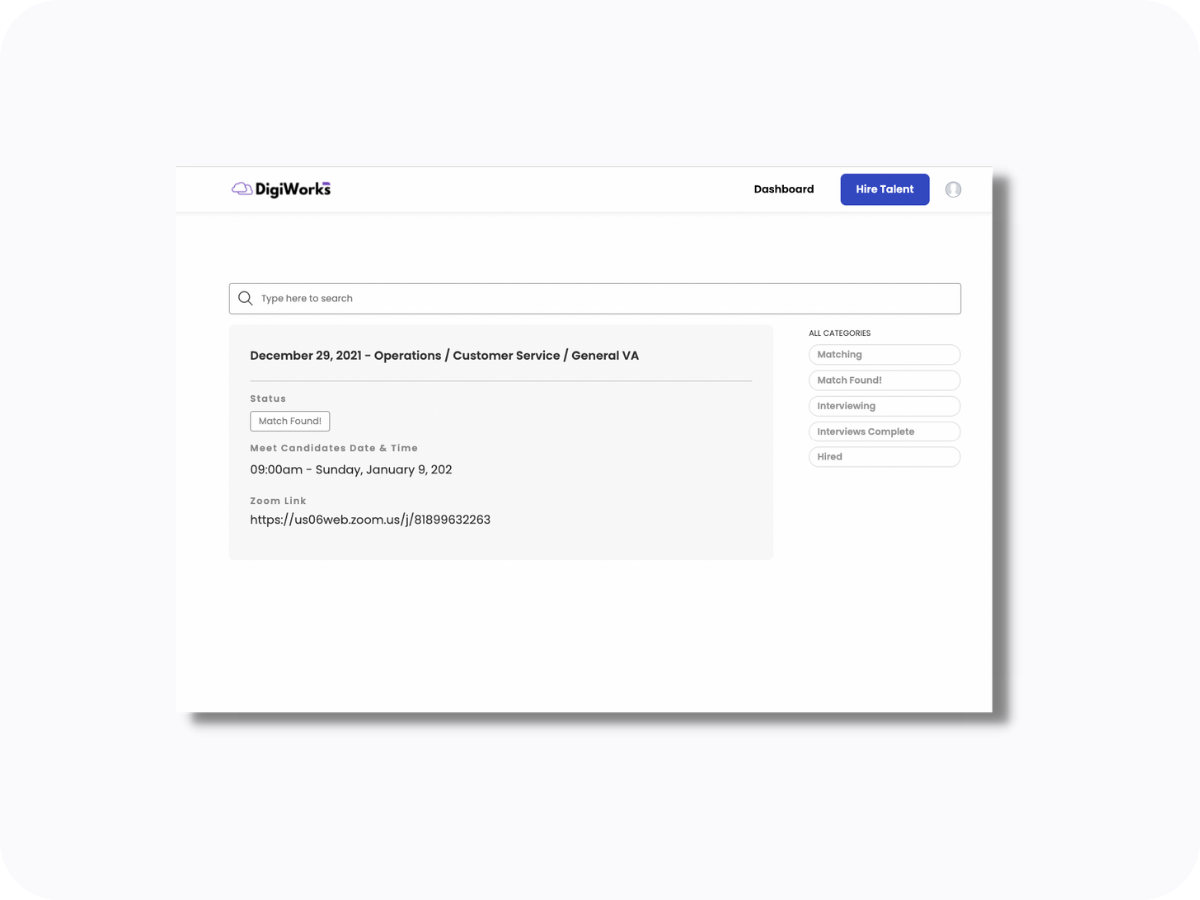This screenshot has height=900, width=1200.
Task: Focus the Type here to search field
Action: tap(595, 298)
